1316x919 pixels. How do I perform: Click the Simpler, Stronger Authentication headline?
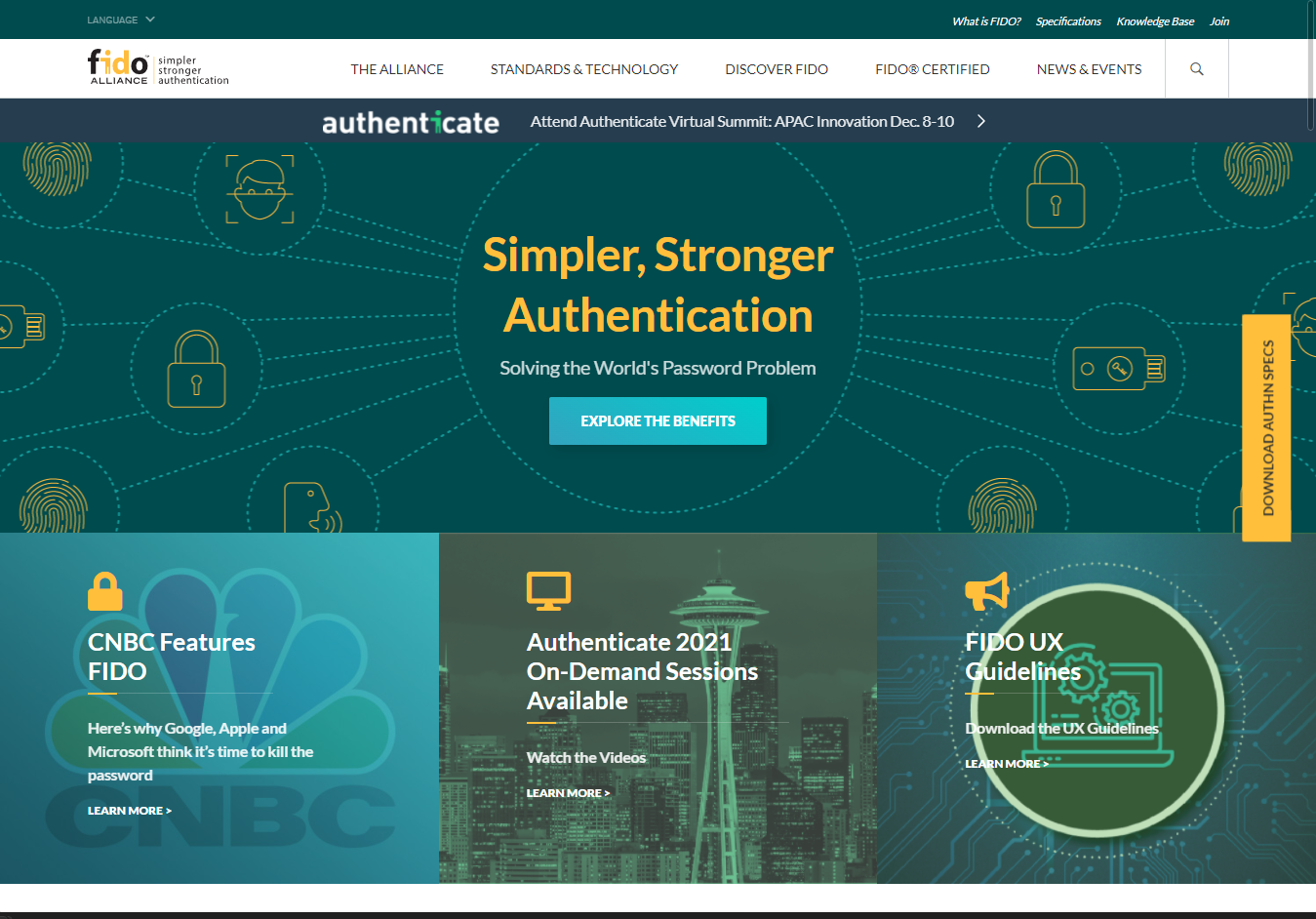[x=658, y=285]
